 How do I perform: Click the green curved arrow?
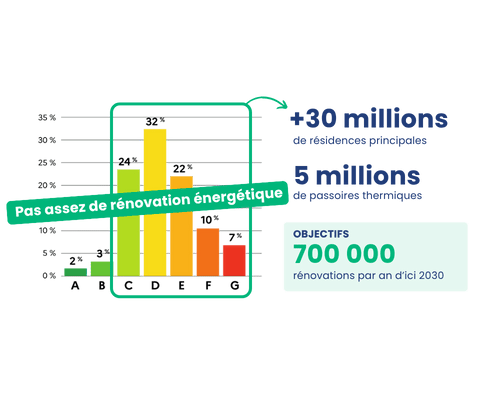267,101
